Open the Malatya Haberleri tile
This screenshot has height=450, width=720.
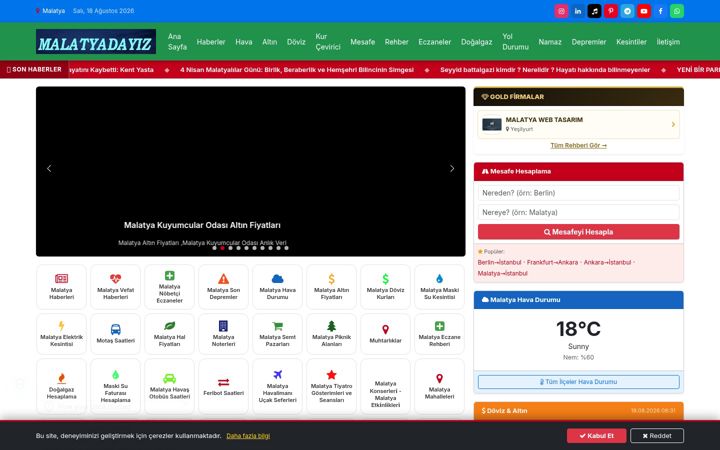tap(62, 287)
